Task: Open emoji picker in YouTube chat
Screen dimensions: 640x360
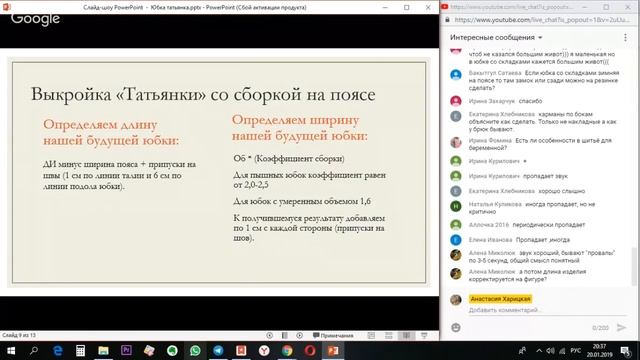Action: [456, 327]
